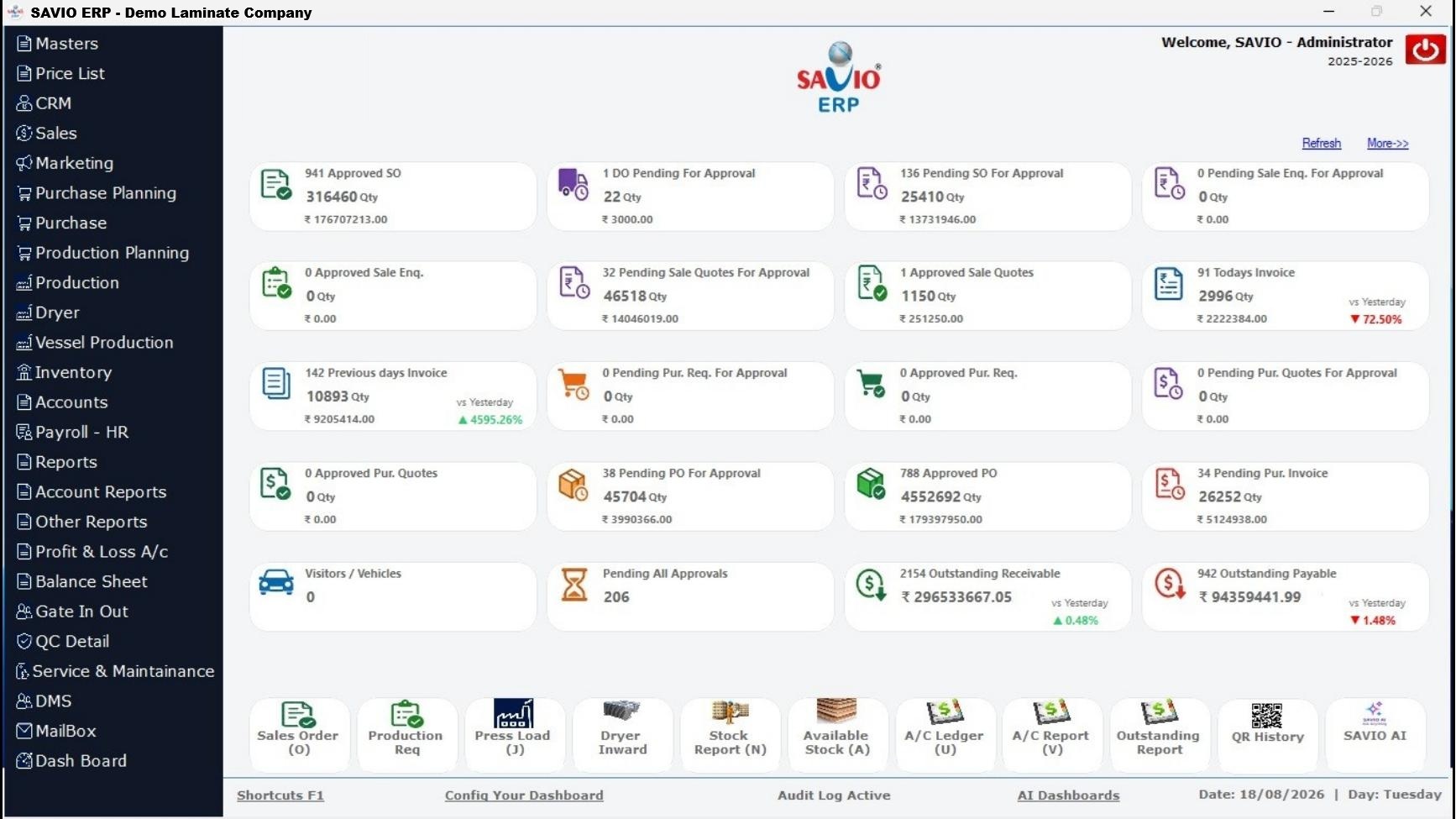Open the Outstanding Report shortcut icon
The image size is (1456, 819).
1159,713
